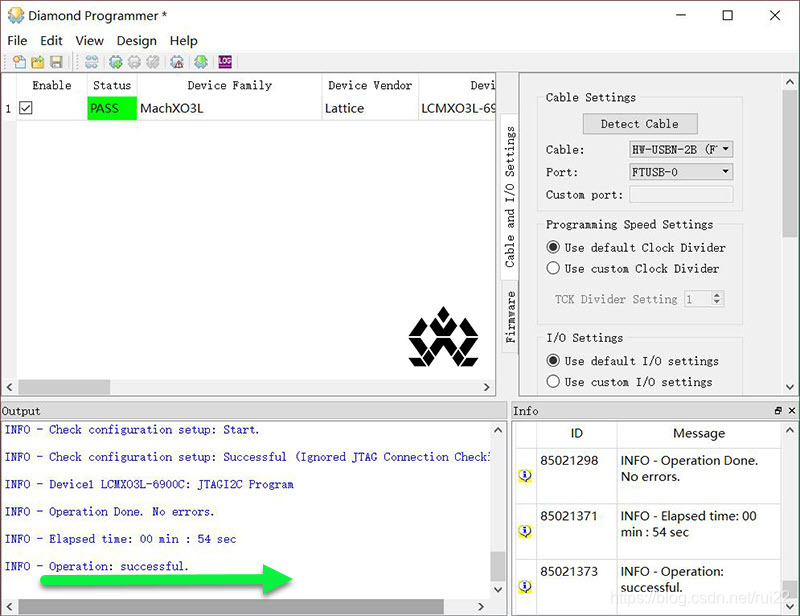800x616 pixels.
Task: Switch to the Firmware side tab
Action: [510, 317]
